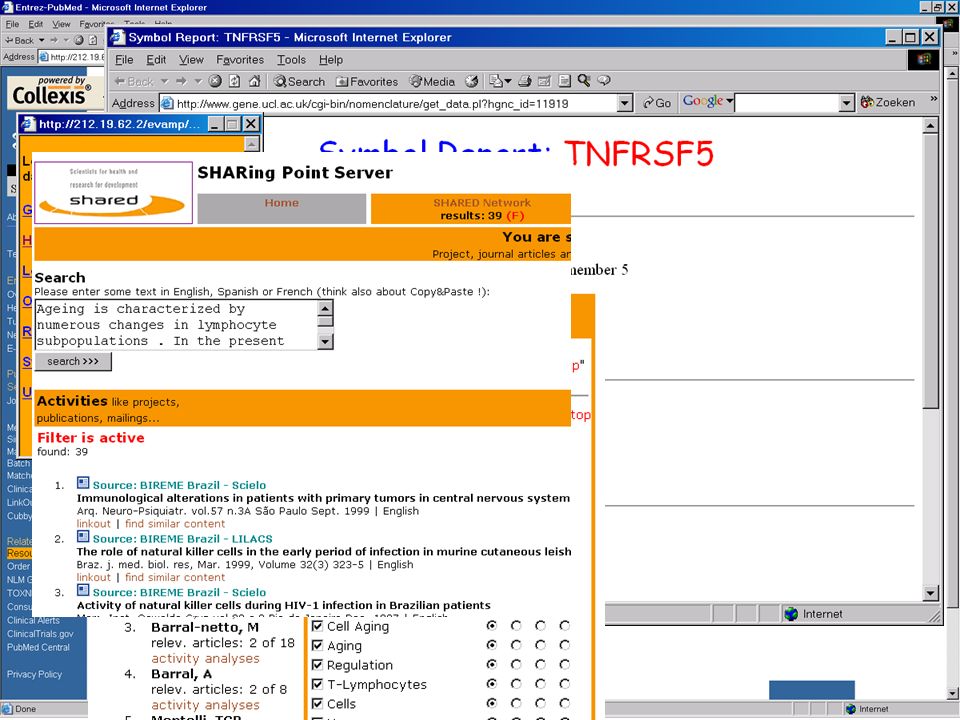
Task: Open View menu in Symbol Report window
Action: click(191, 60)
